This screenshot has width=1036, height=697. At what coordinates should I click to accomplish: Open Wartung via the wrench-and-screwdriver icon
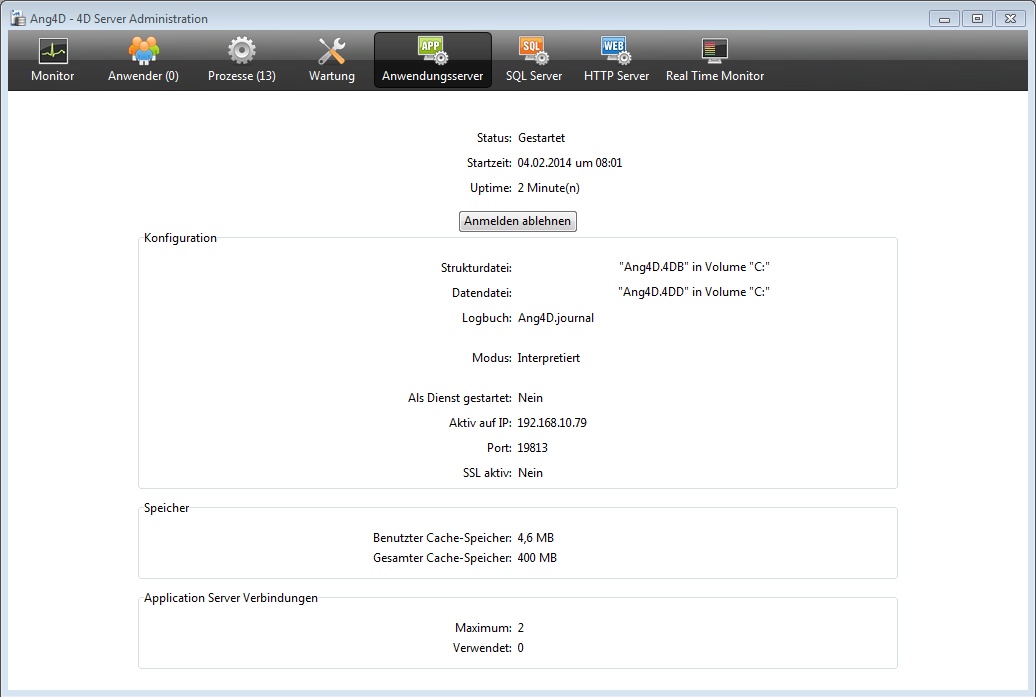tap(332, 51)
